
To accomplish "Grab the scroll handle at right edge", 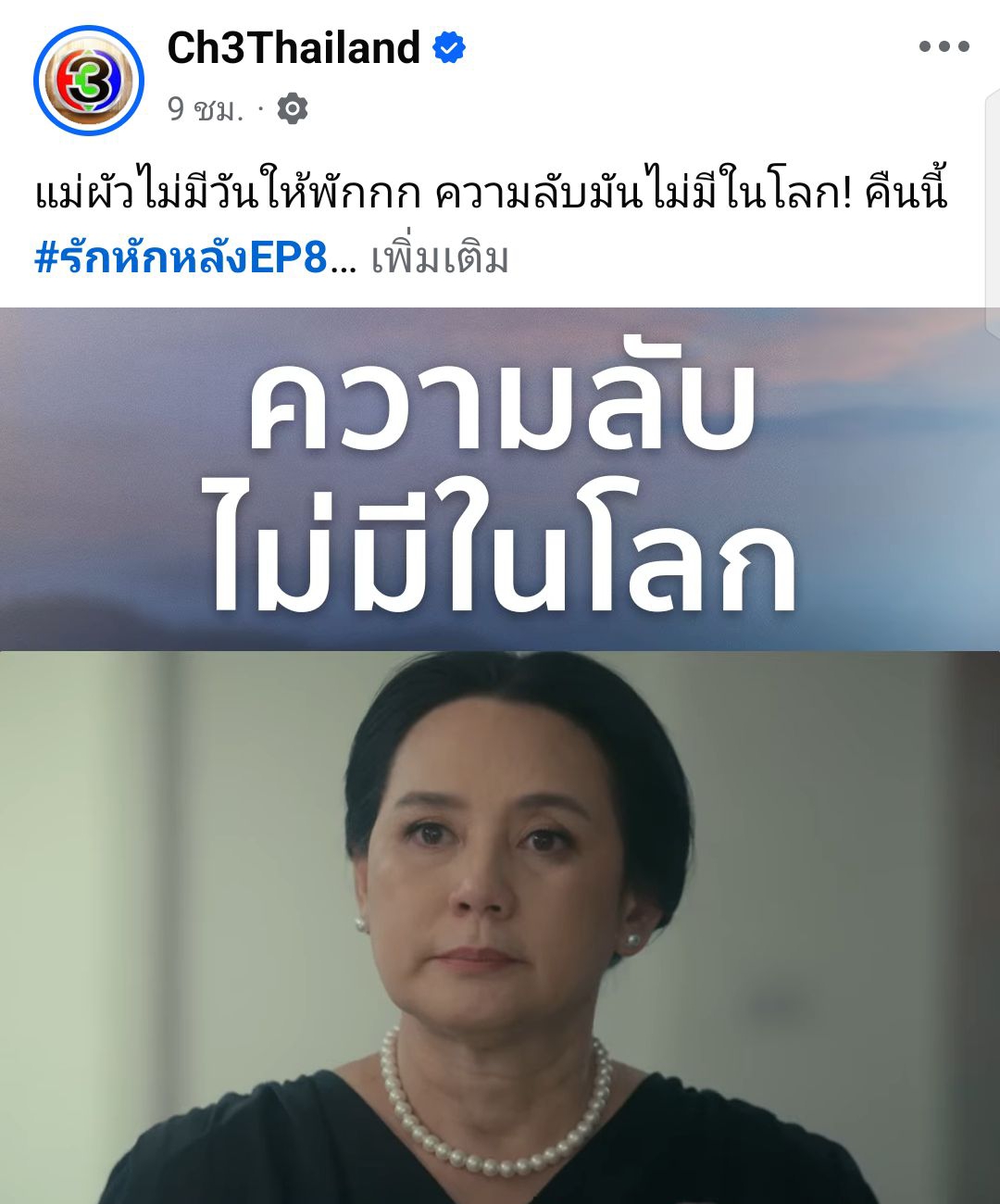I will pyautogui.click(x=994, y=213).
